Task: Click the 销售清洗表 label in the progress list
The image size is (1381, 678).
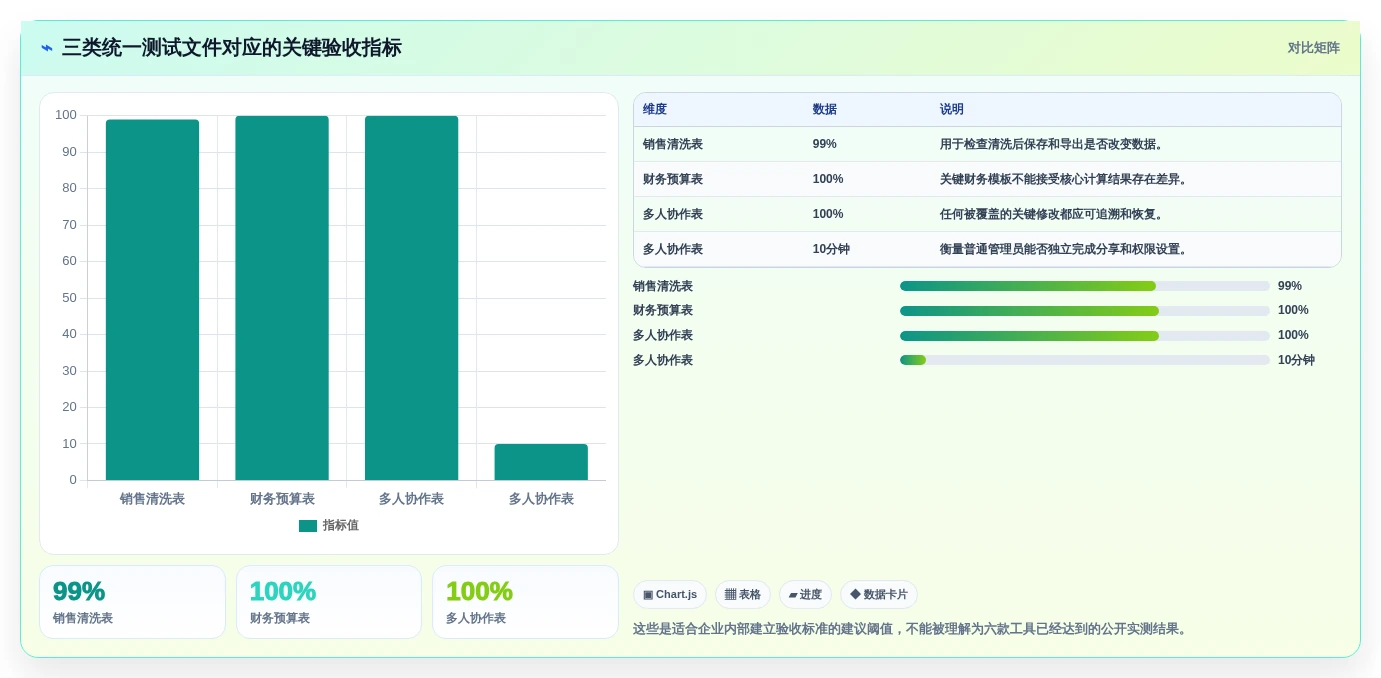Action: (x=663, y=286)
